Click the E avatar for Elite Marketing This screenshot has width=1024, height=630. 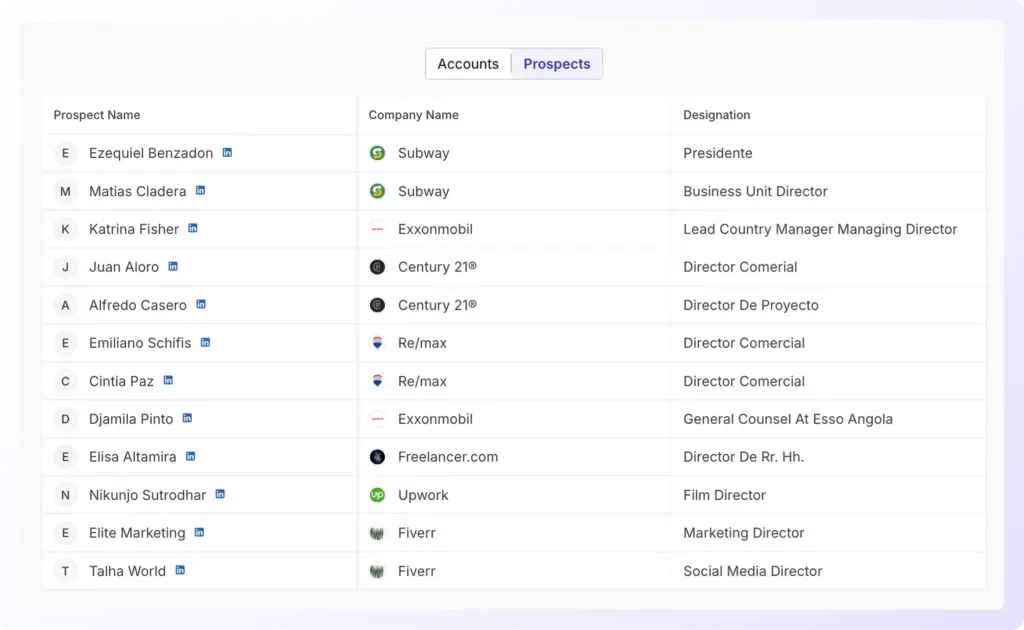65,533
